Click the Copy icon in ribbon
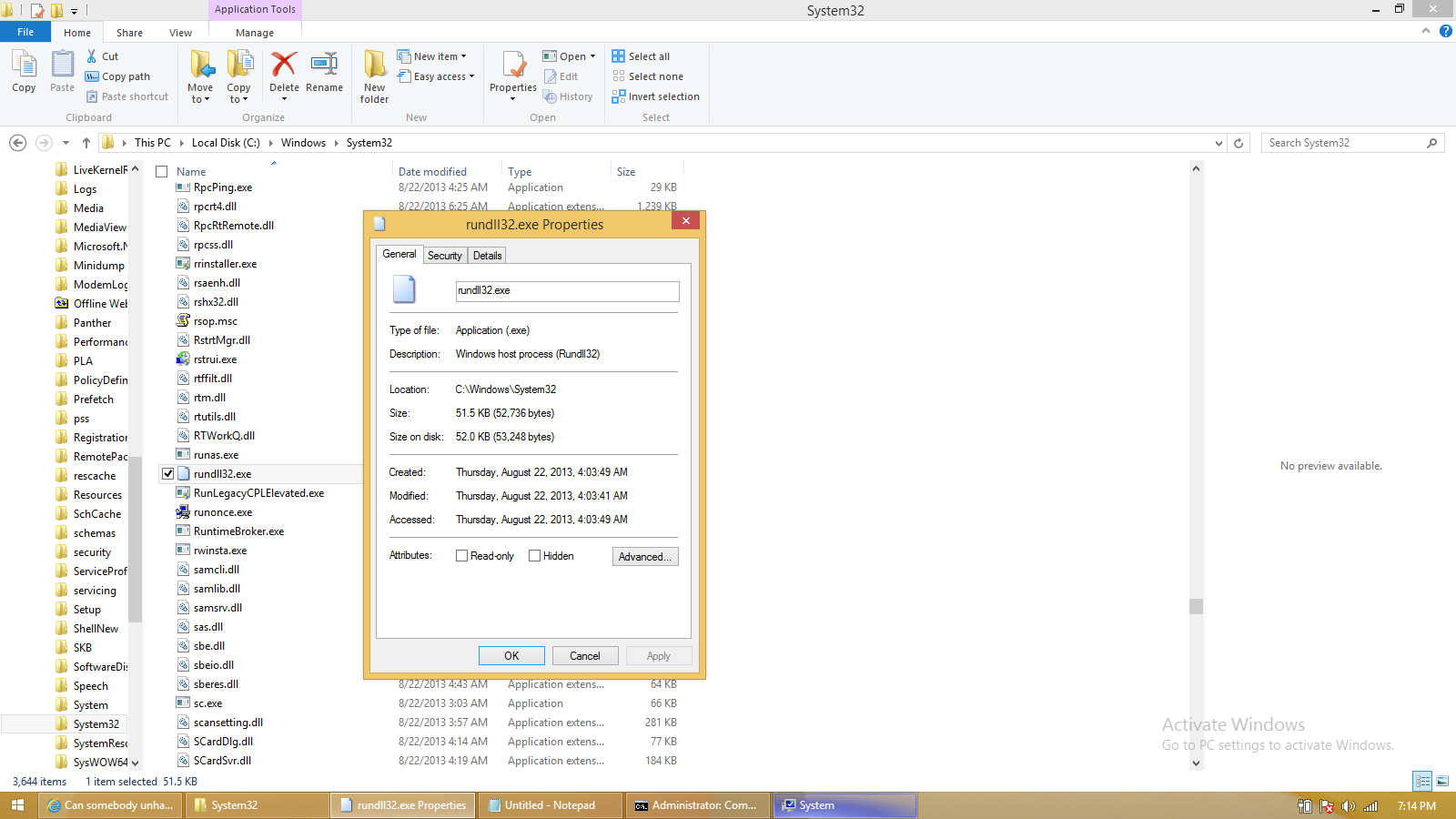The image size is (1456, 819). tap(24, 66)
